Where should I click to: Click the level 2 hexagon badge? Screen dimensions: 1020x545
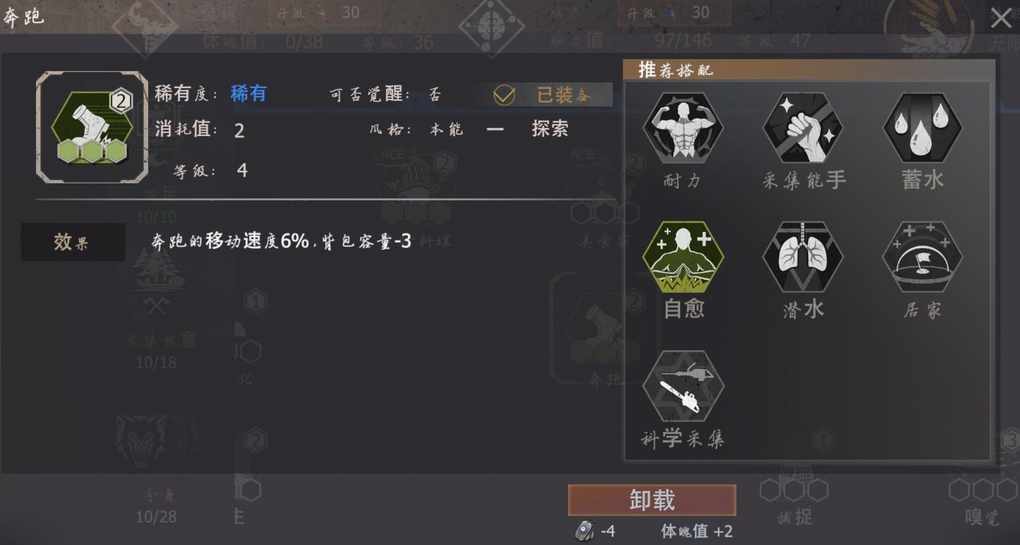coord(120,101)
